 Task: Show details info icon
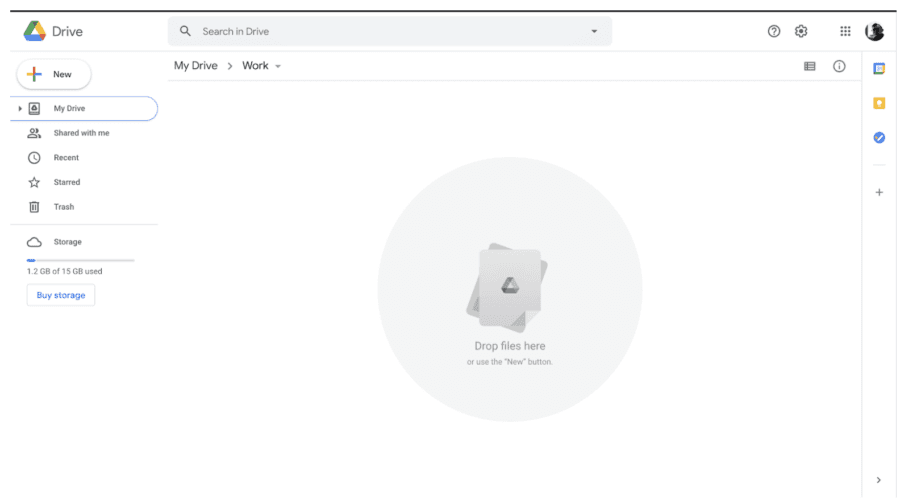click(839, 67)
